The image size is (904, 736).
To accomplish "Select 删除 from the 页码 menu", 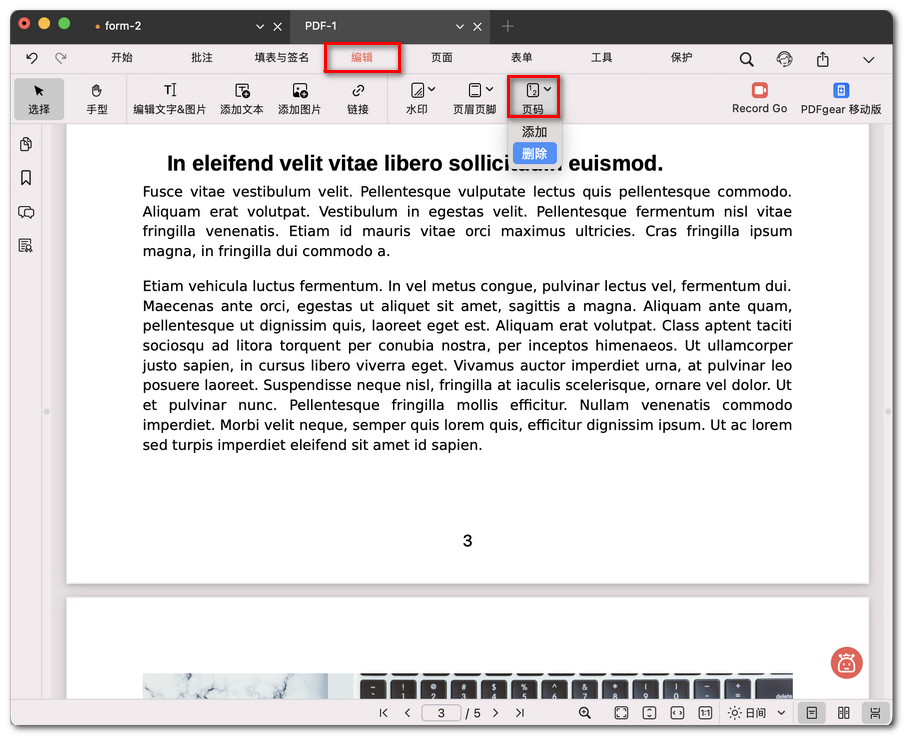I will tap(534, 153).
